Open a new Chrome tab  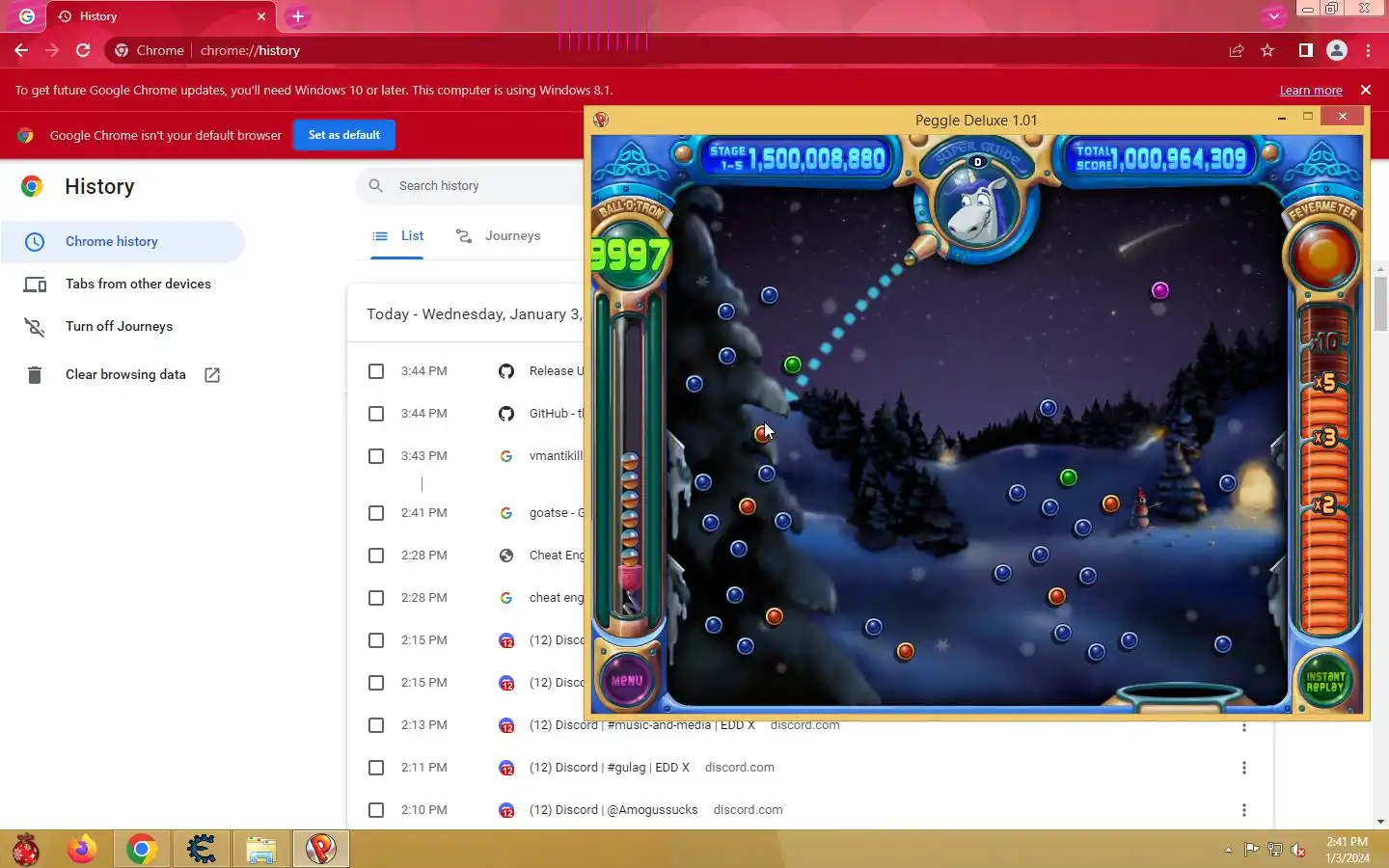pos(298,16)
